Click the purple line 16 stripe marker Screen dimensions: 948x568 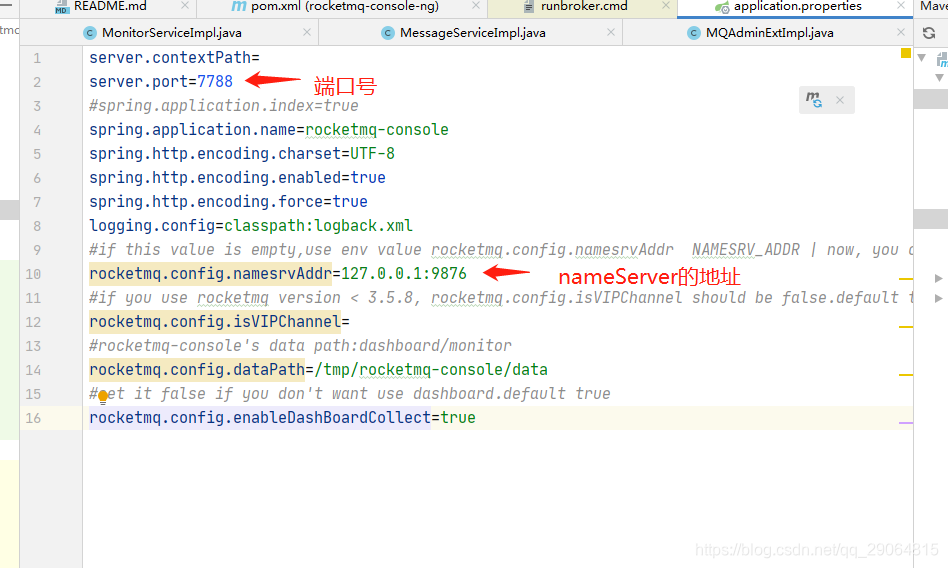pos(906,423)
